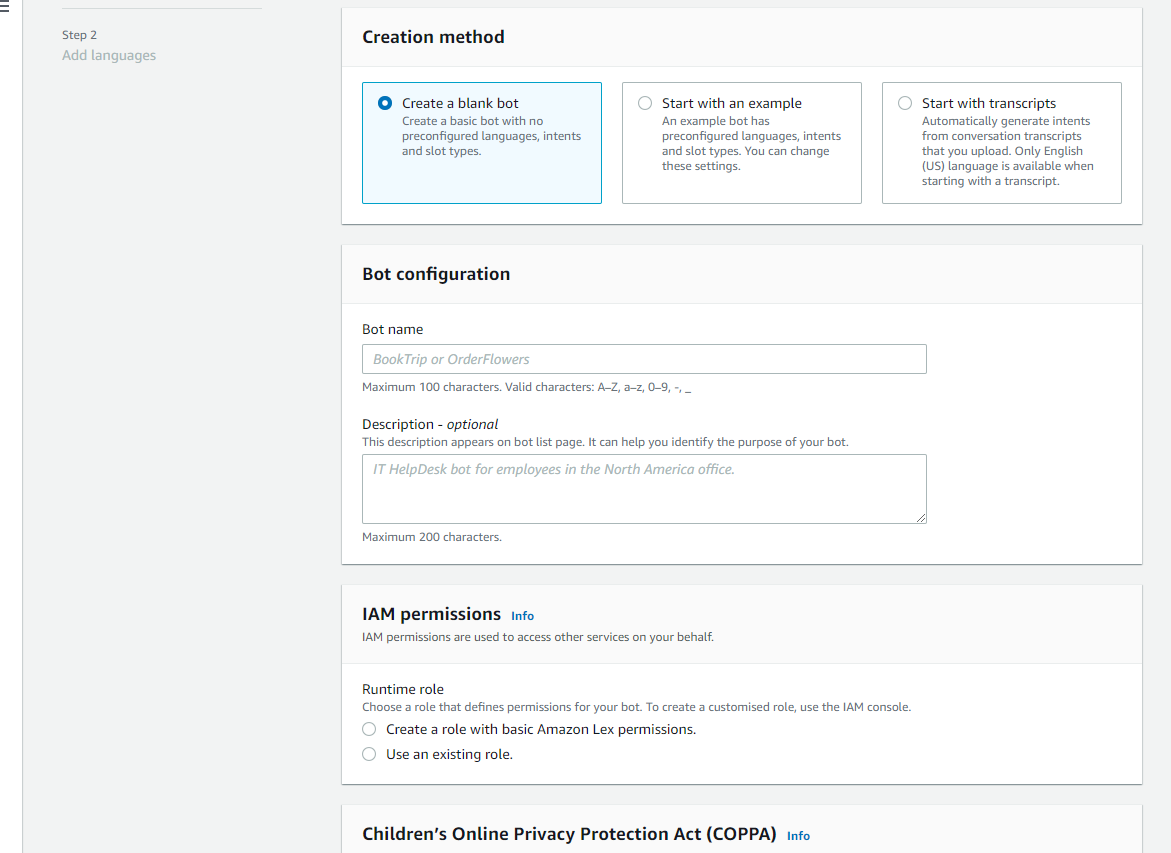Screen dimensions: 1171x853
Task: Click the Start with an example card description
Action: [x=751, y=144]
